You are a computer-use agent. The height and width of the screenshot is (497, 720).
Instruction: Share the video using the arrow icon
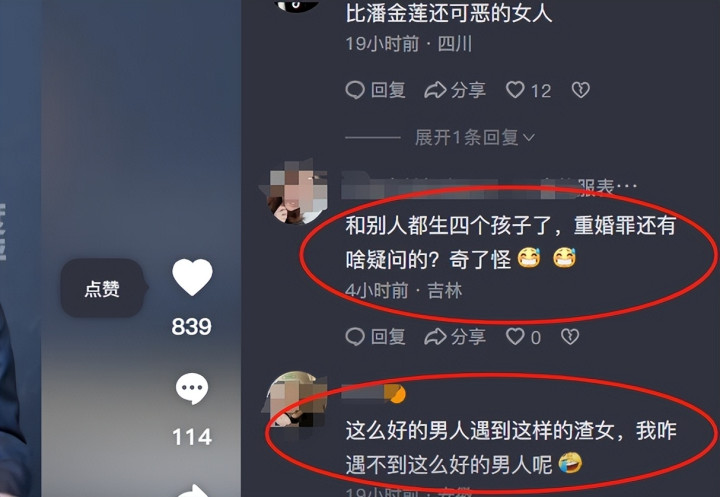click(x=192, y=491)
